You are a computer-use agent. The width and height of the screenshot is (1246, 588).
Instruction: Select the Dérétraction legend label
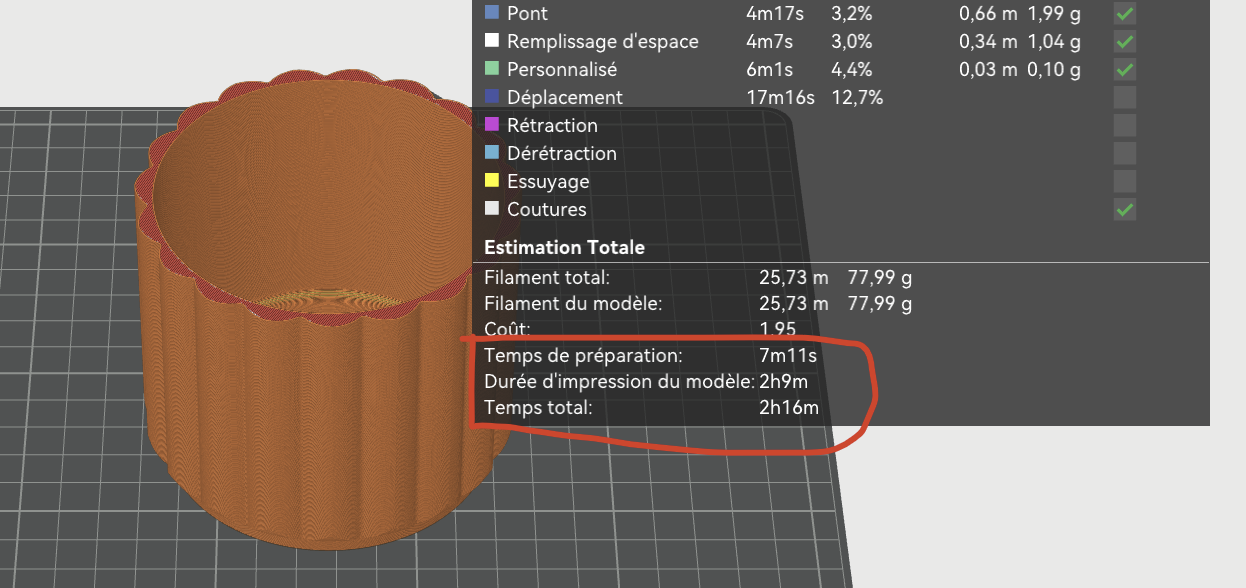562,154
